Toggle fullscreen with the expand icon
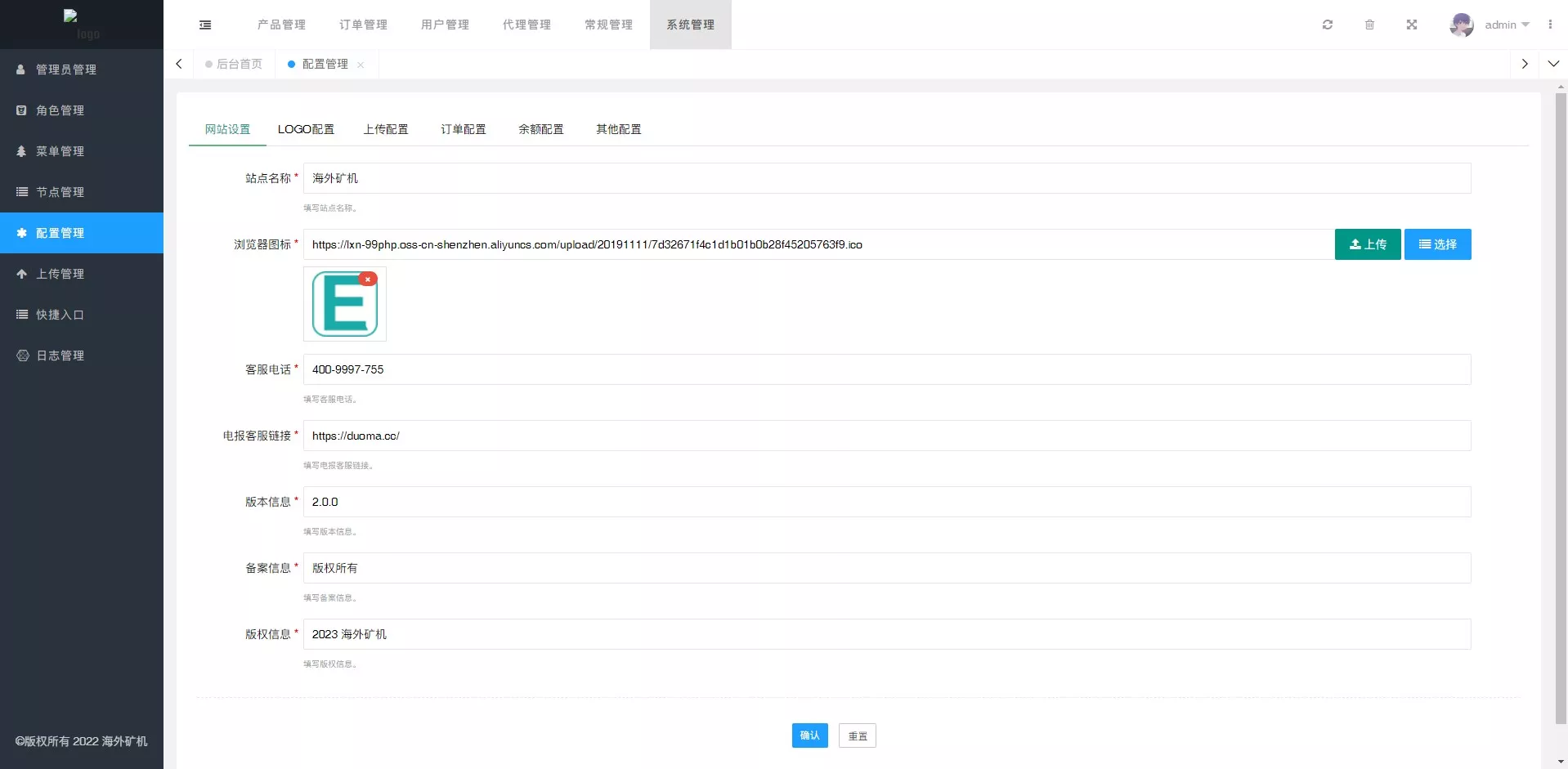 point(1411,25)
